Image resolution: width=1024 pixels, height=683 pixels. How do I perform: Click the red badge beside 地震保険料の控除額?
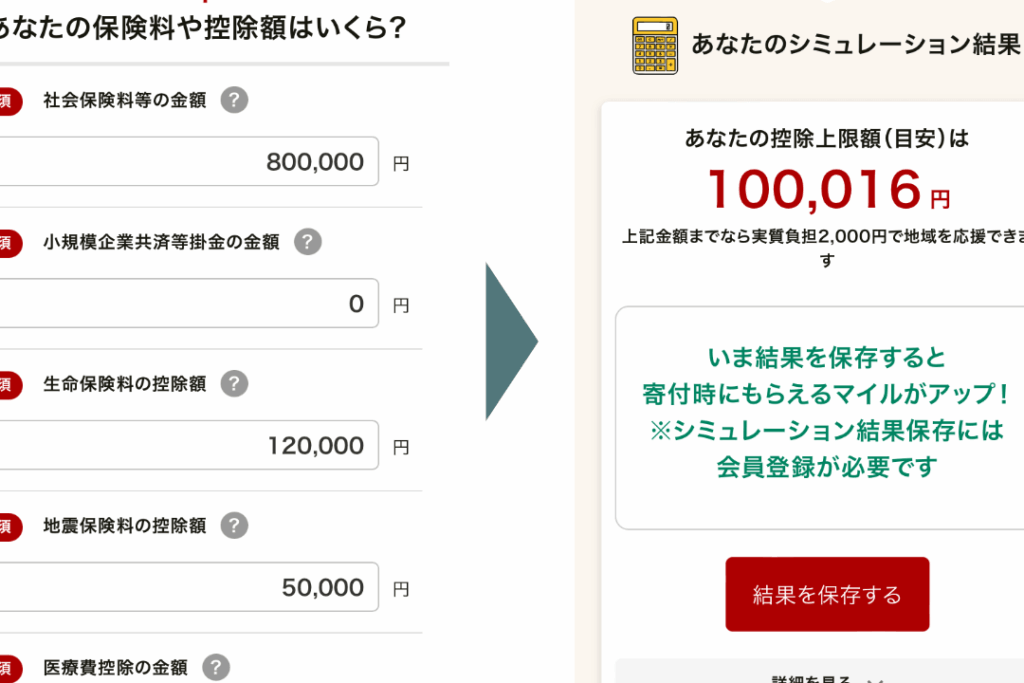click(8, 526)
